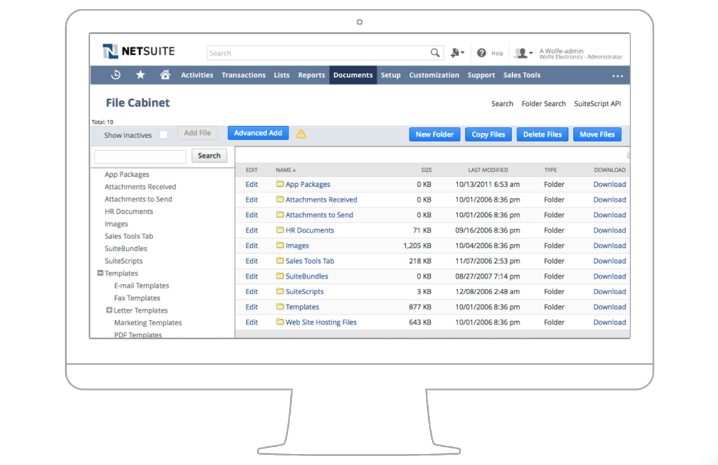Select E-mail Templates in folder tree

(141, 285)
